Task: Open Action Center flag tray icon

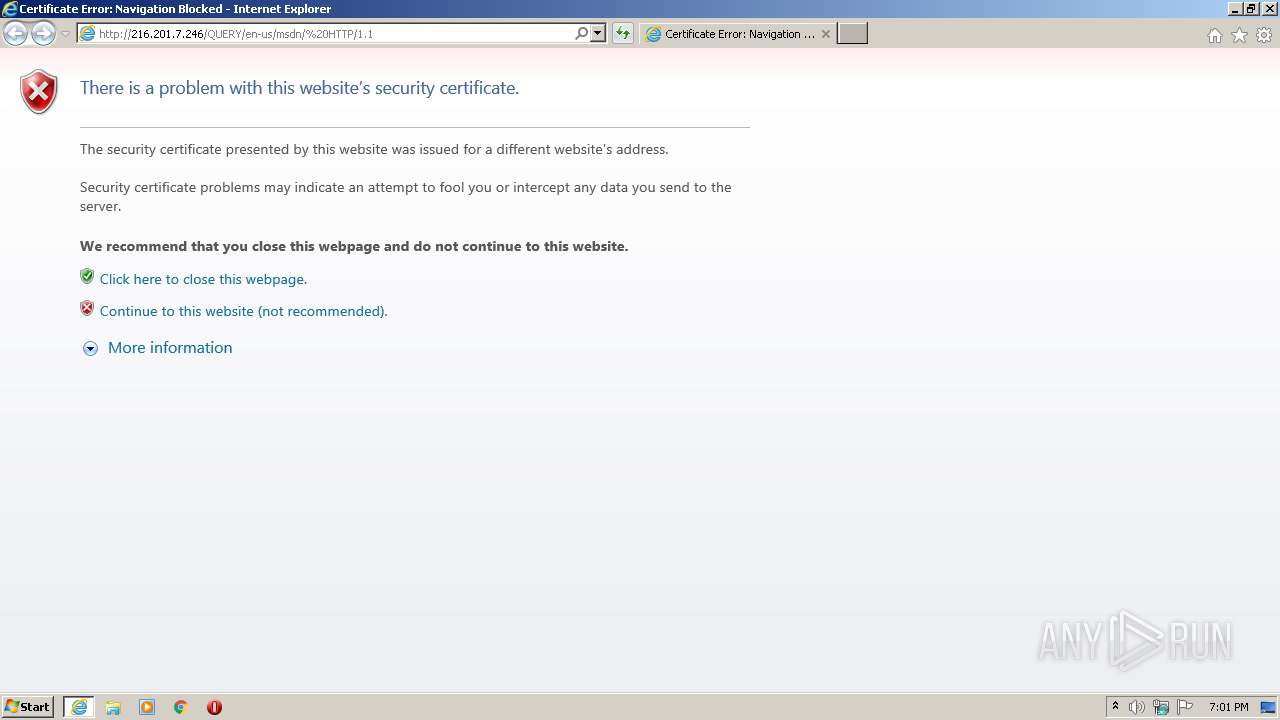Action: click(x=1185, y=707)
